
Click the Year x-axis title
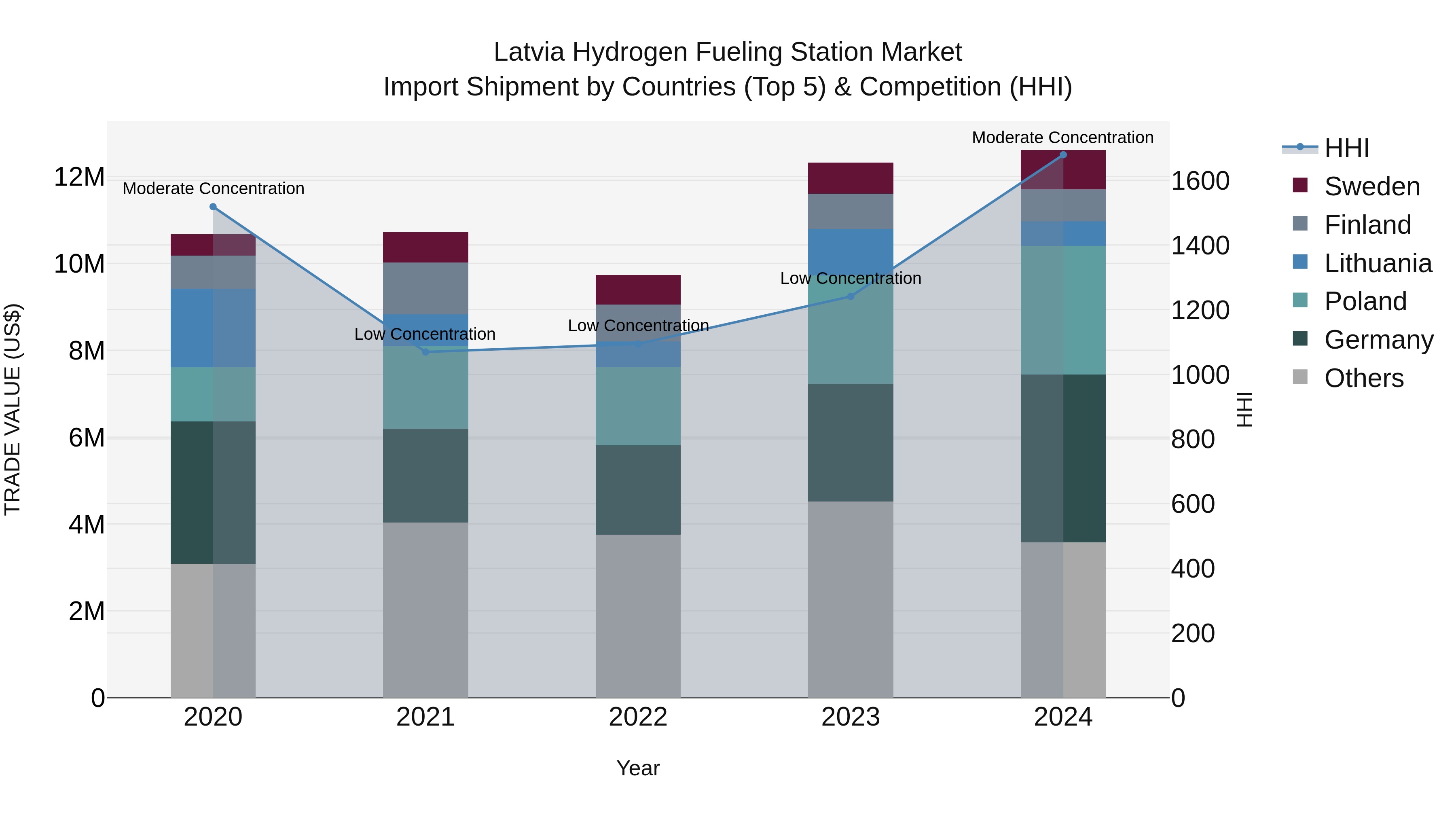pyautogui.click(x=638, y=768)
